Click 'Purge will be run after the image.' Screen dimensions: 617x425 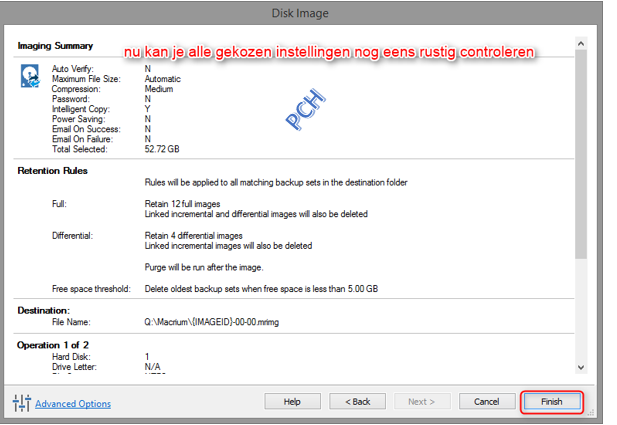coord(204,268)
